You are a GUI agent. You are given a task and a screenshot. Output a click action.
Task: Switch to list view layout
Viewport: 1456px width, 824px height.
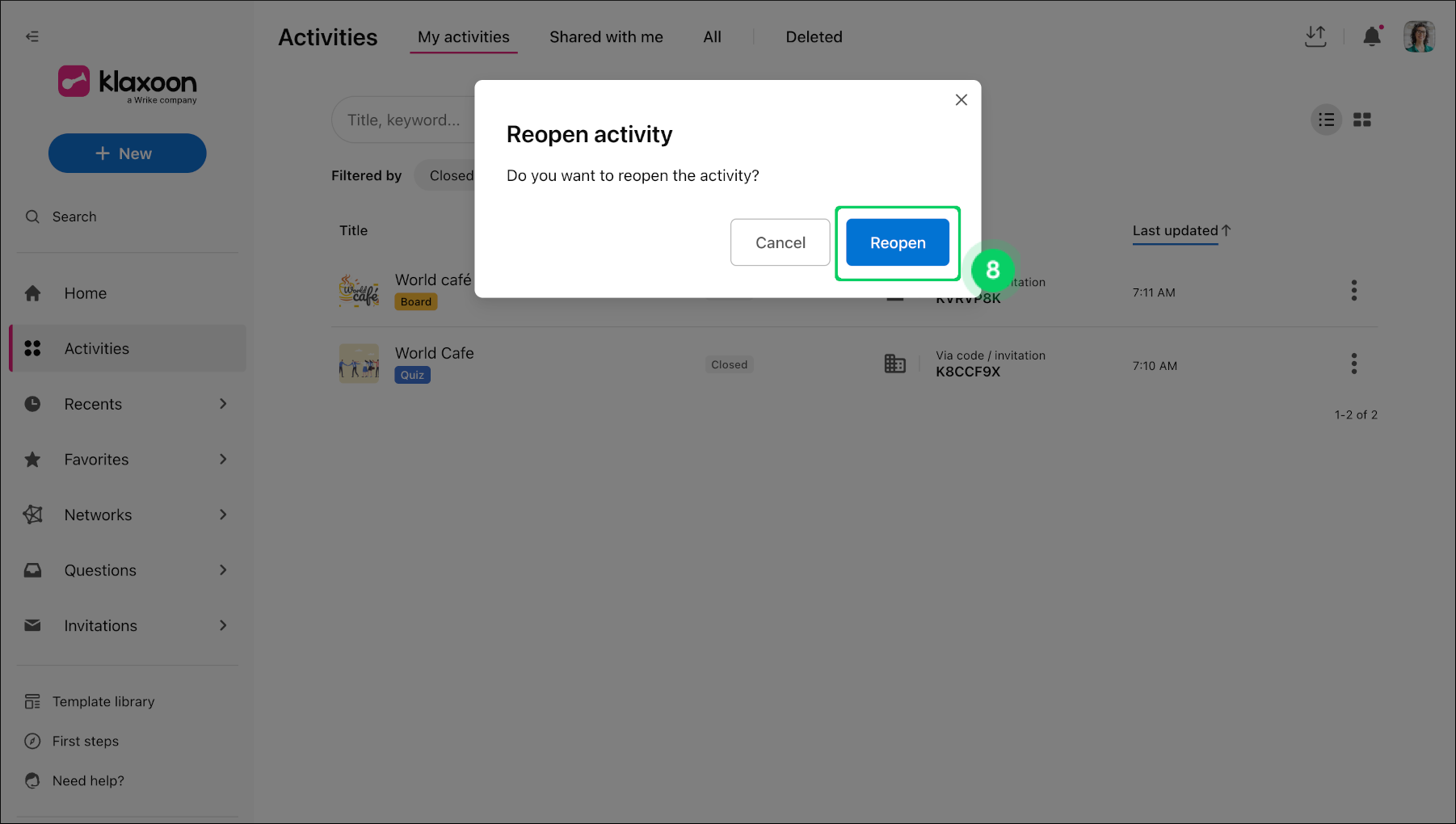pyautogui.click(x=1326, y=120)
